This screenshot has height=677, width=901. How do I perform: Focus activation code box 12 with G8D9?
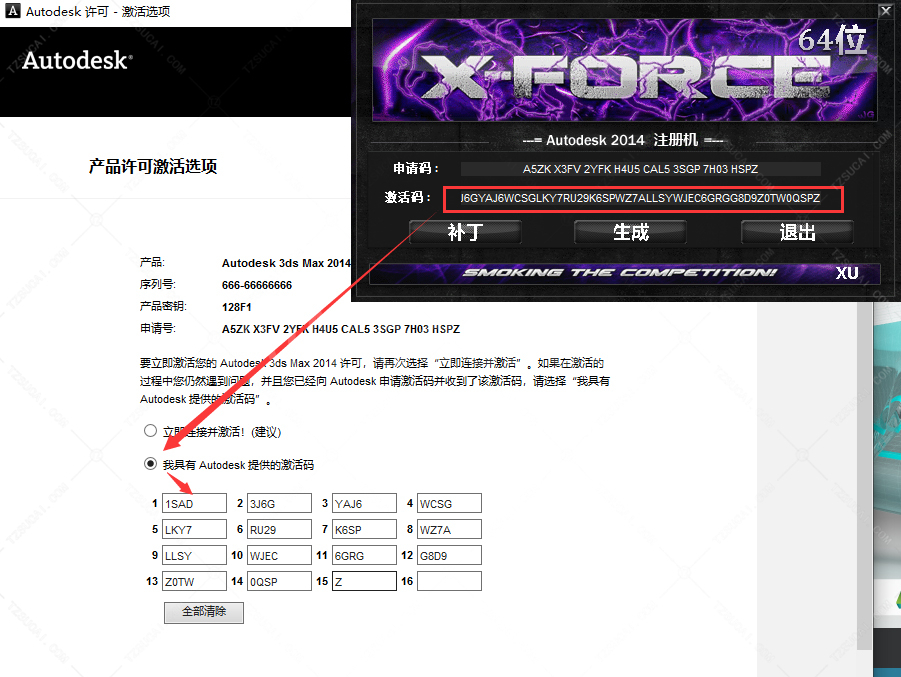pyautogui.click(x=449, y=555)
